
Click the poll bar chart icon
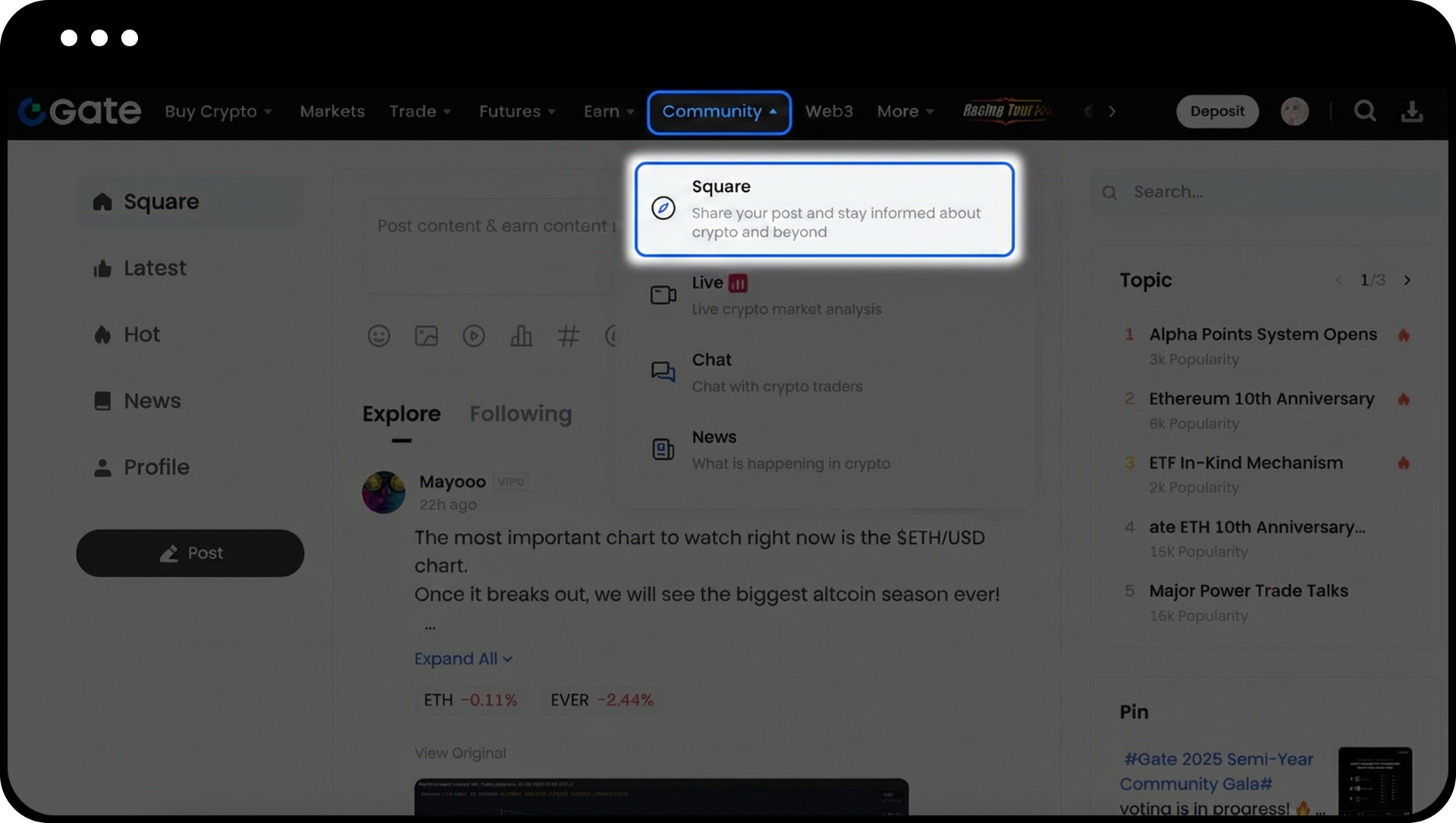tap(521, 336)
